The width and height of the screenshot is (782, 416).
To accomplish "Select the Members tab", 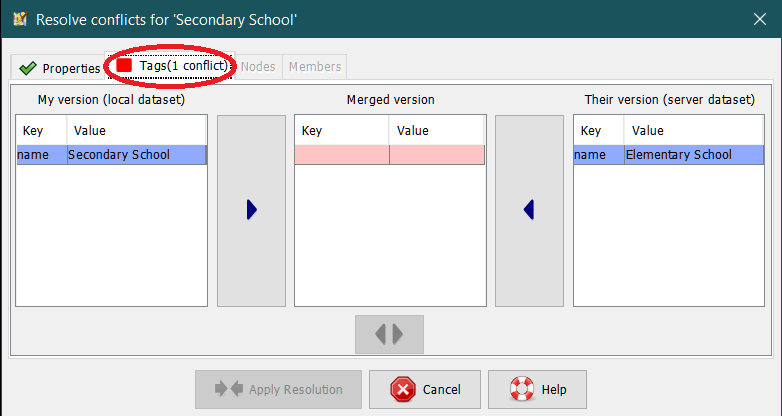I will click(315, 67).
